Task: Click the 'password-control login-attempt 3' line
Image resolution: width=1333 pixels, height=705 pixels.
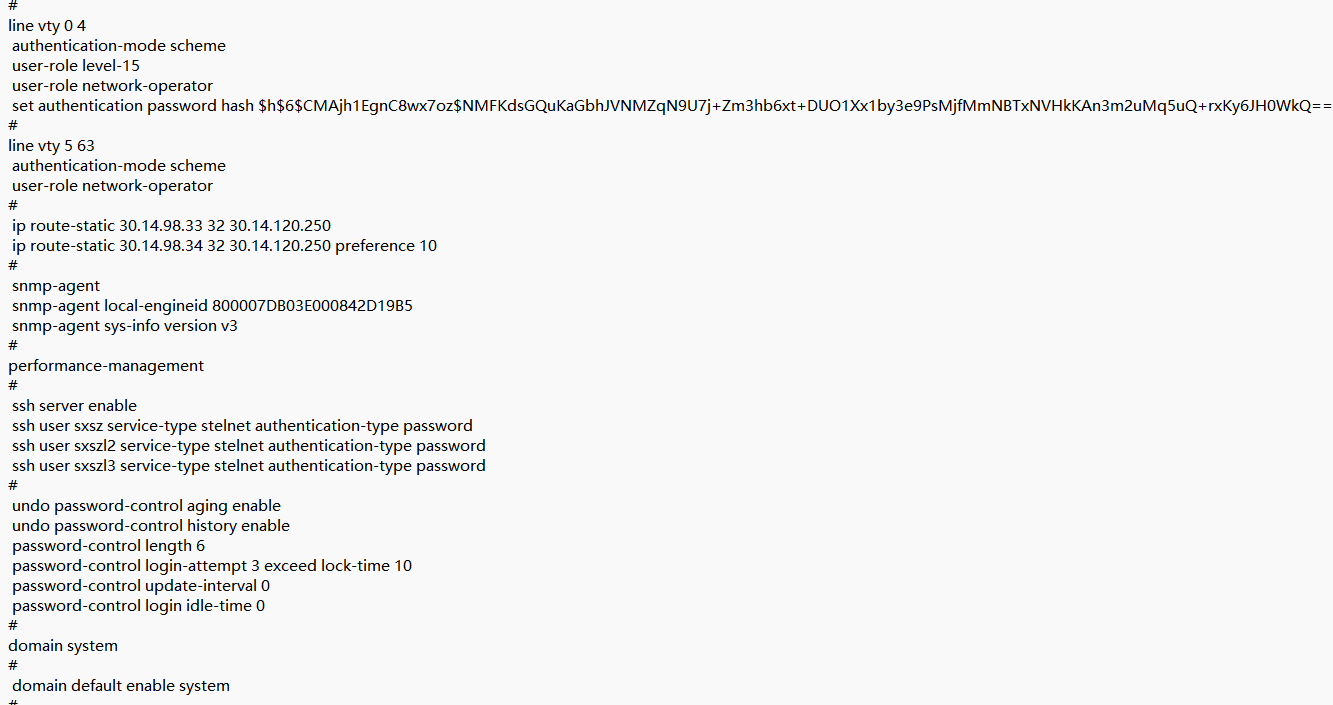Action: click(x=212, y=565)
